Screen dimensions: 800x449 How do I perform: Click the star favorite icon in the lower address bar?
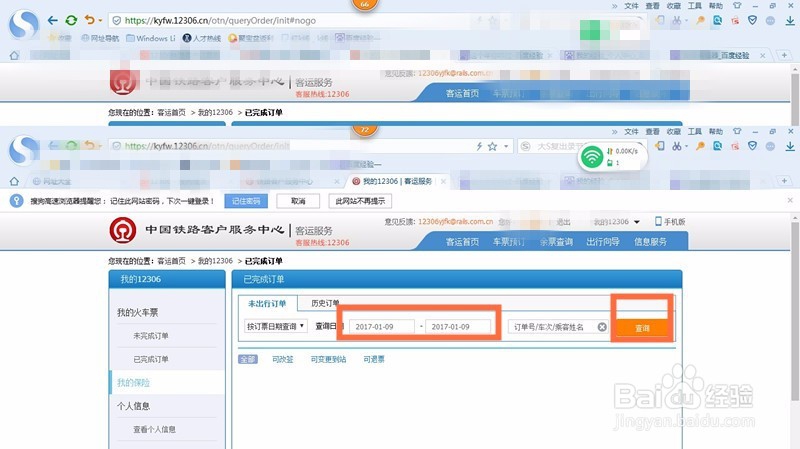pyautogui.click(x=492, y=146)
